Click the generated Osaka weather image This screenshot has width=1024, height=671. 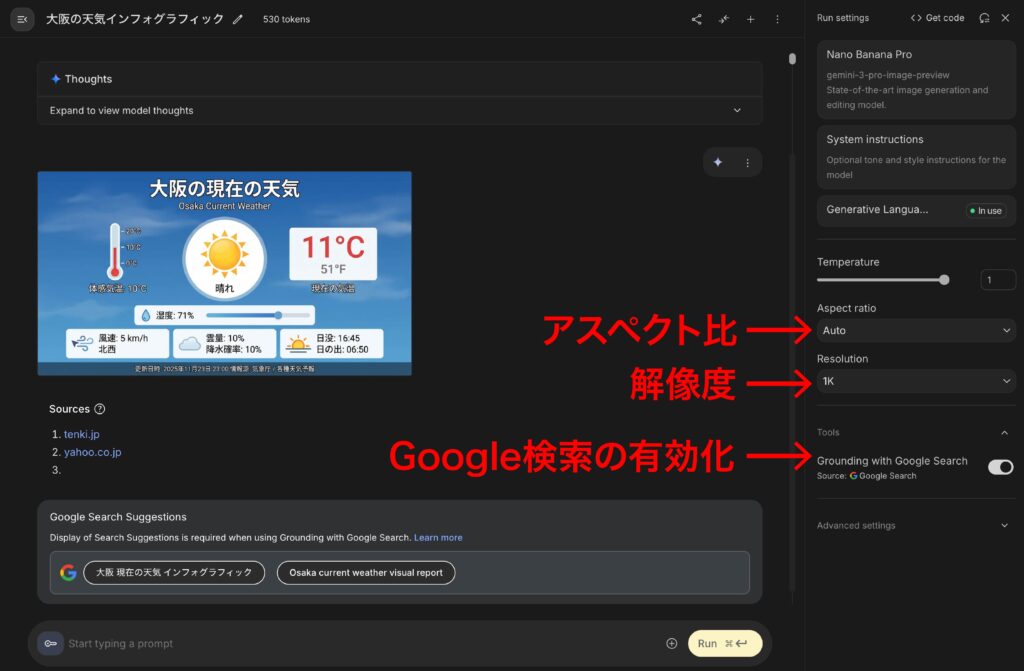(x=224, y=273)
